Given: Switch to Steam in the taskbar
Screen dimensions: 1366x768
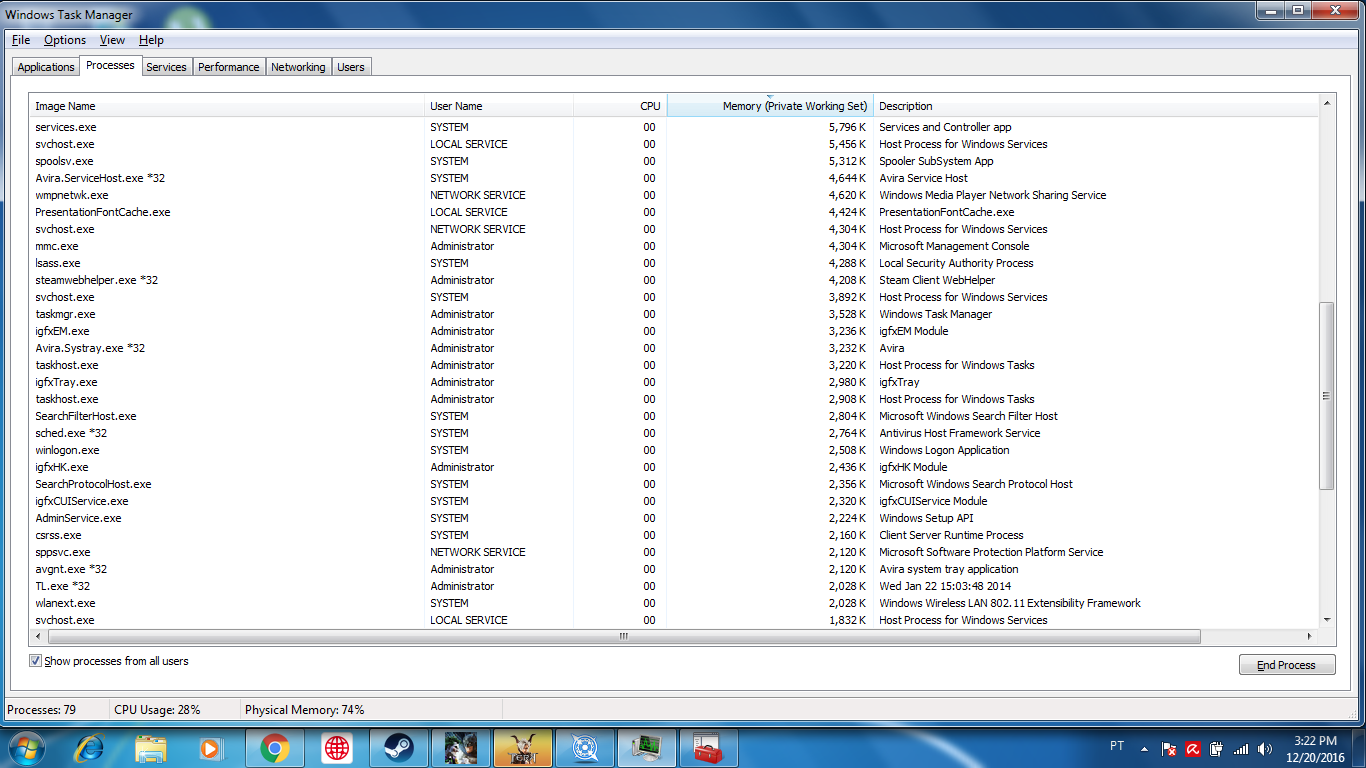Looking at the screenshot, I should click(x=399, y=748).
